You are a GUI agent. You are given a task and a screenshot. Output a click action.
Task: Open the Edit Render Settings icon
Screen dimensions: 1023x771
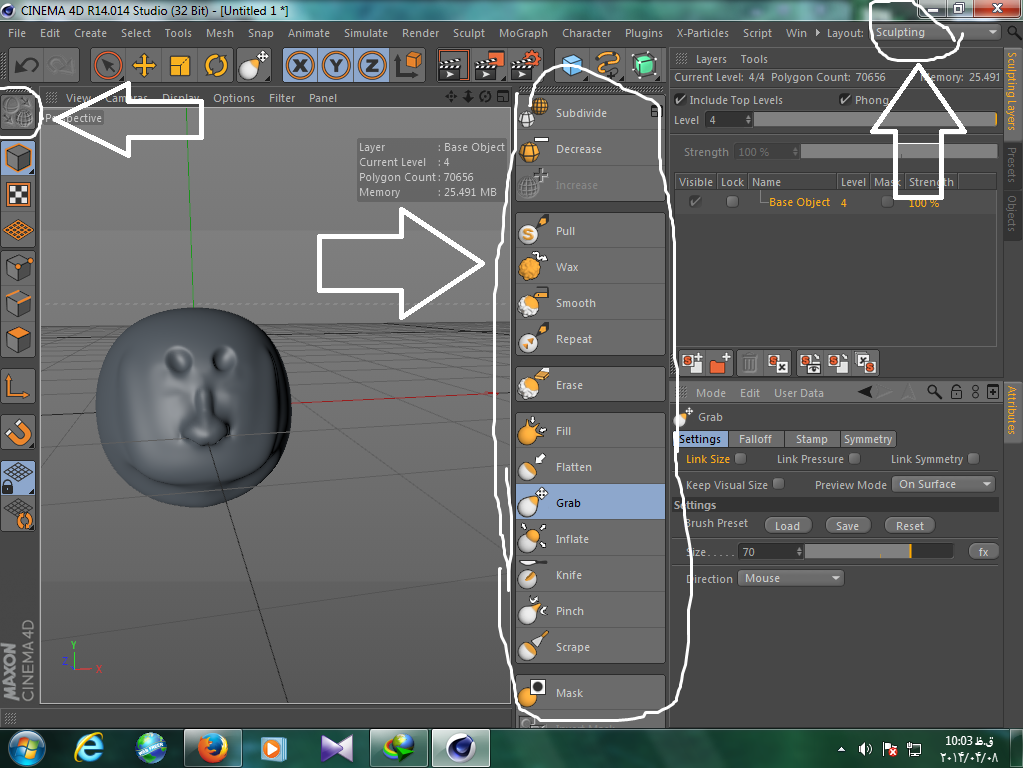[525, 65]
